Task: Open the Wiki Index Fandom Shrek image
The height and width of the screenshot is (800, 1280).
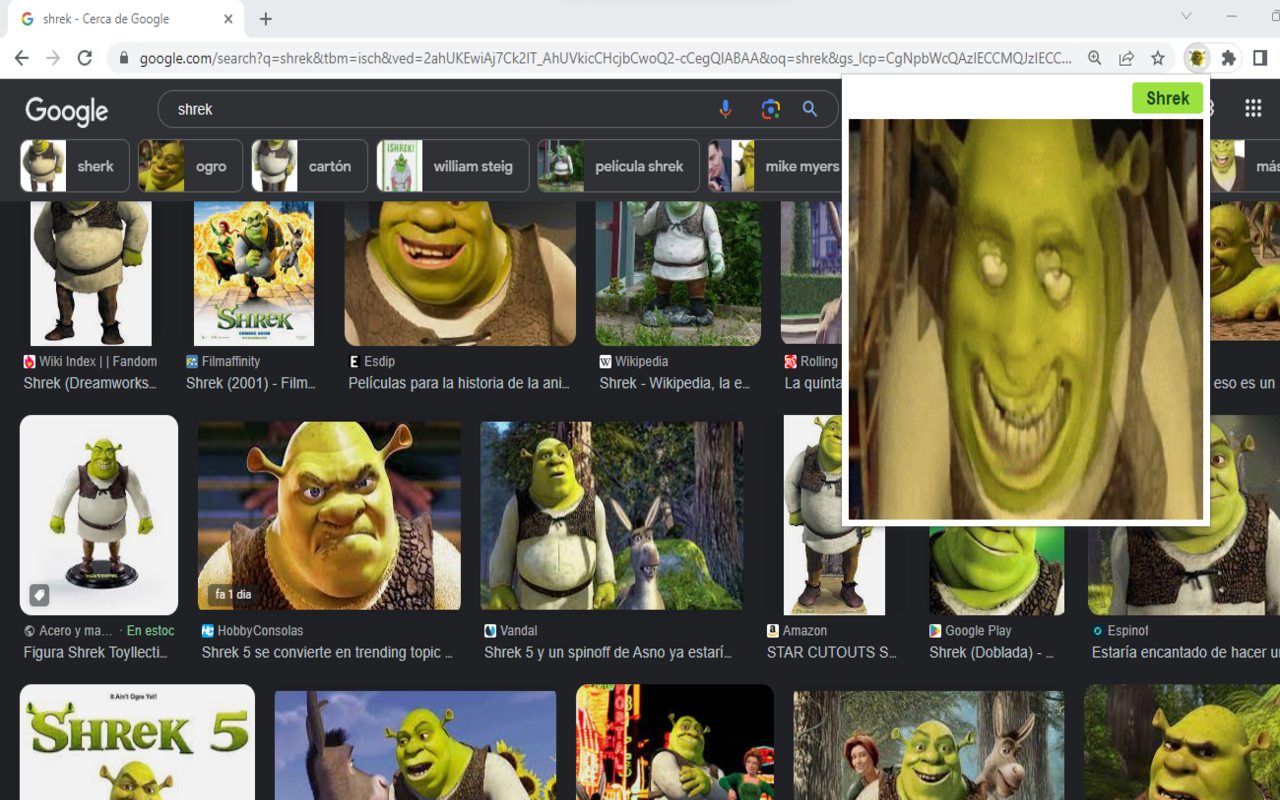Action: pyautogui.click(x=91, y=273)
